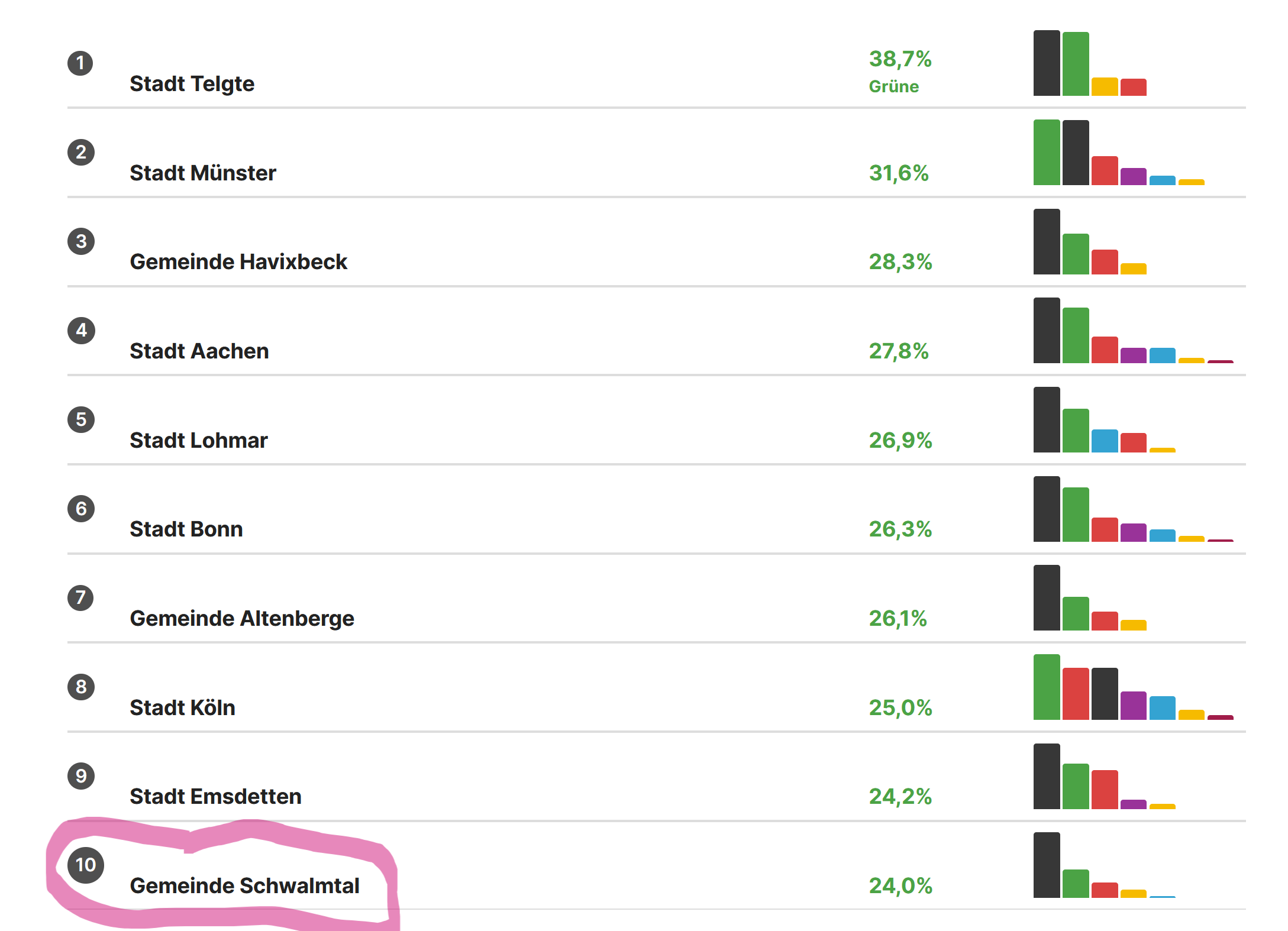The image size is (1288, 931).
Task: Click the red bar in Köln's chart
Action: [1075, 694]
